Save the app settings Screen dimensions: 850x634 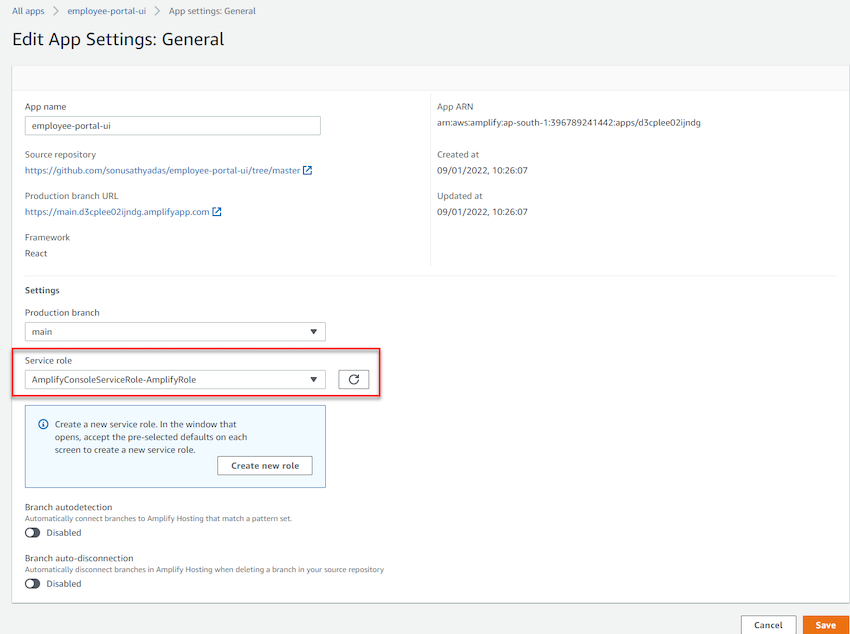tap(826, 625)
